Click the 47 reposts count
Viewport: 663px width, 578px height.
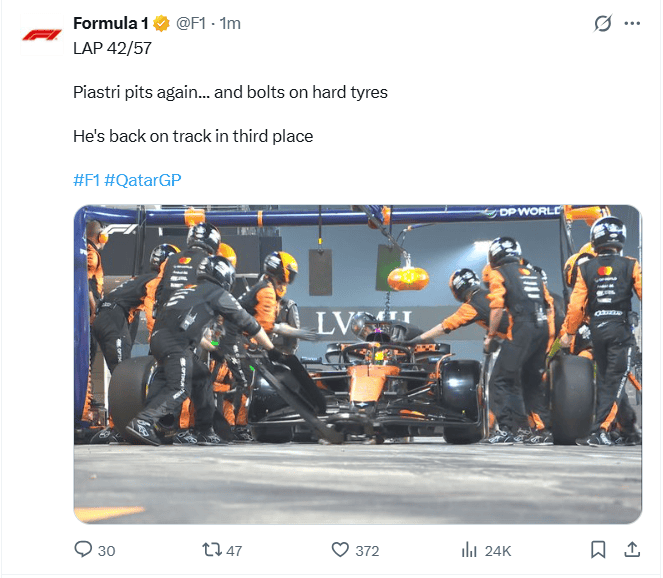(234, 551)
